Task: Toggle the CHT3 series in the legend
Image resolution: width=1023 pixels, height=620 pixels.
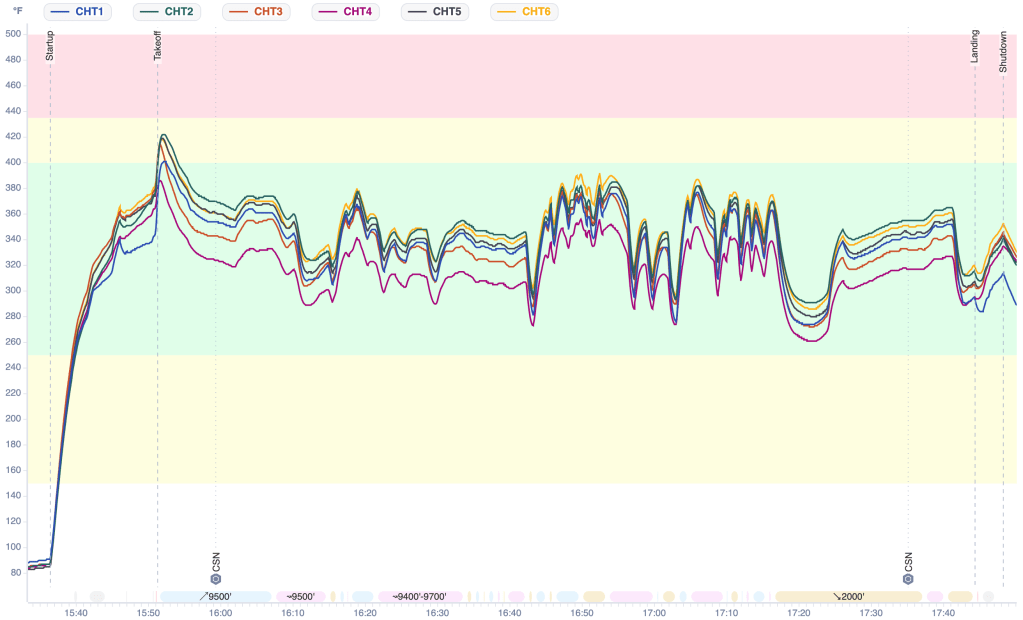Action: pos(256,12)
